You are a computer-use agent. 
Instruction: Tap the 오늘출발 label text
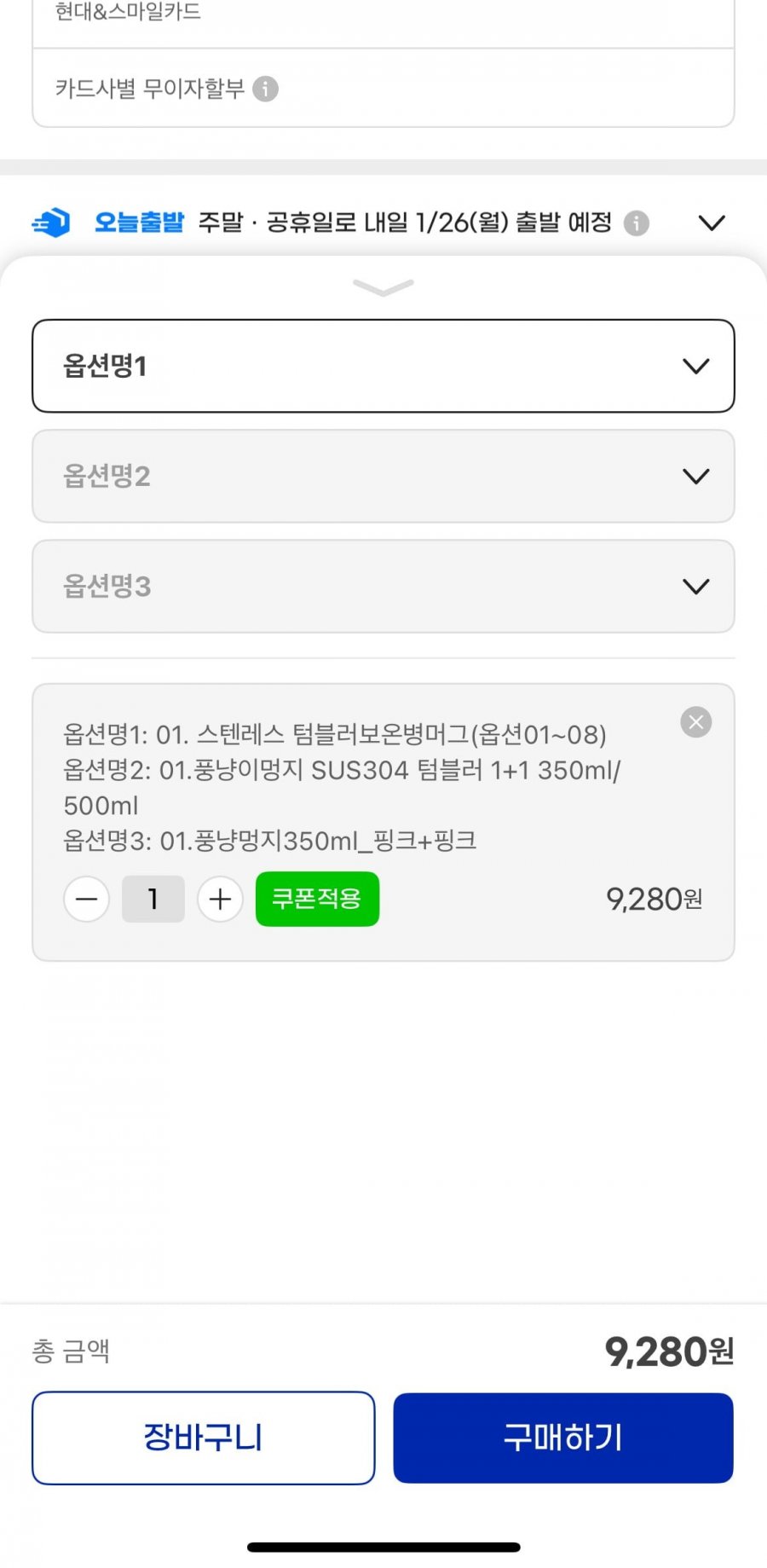(x=139, y=223)
